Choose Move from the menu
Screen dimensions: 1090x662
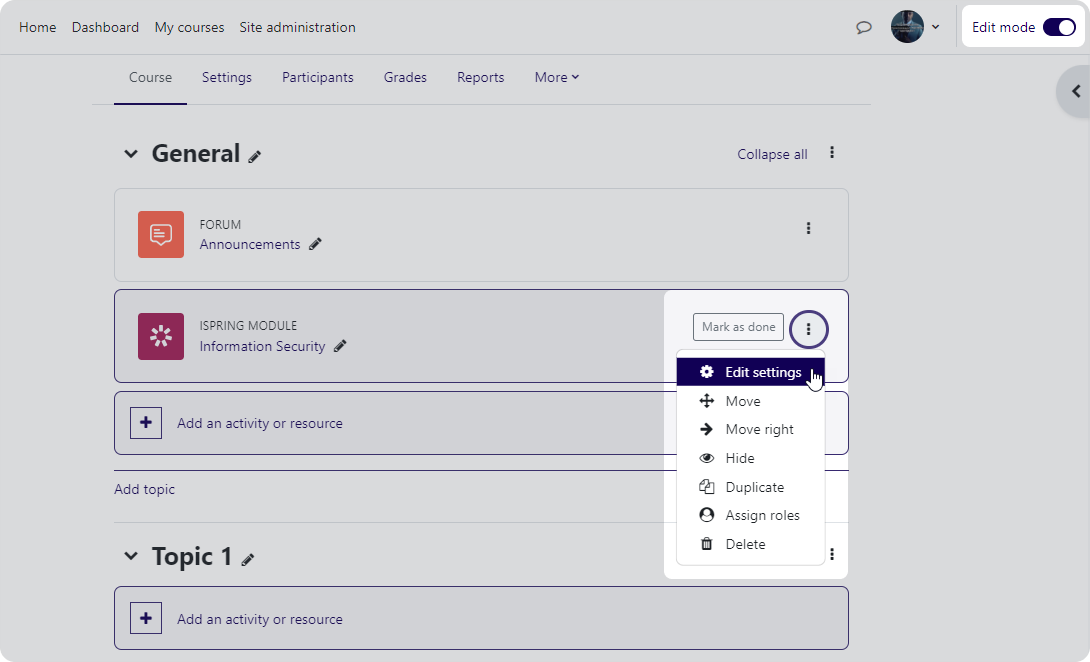(x=751, y=401)
